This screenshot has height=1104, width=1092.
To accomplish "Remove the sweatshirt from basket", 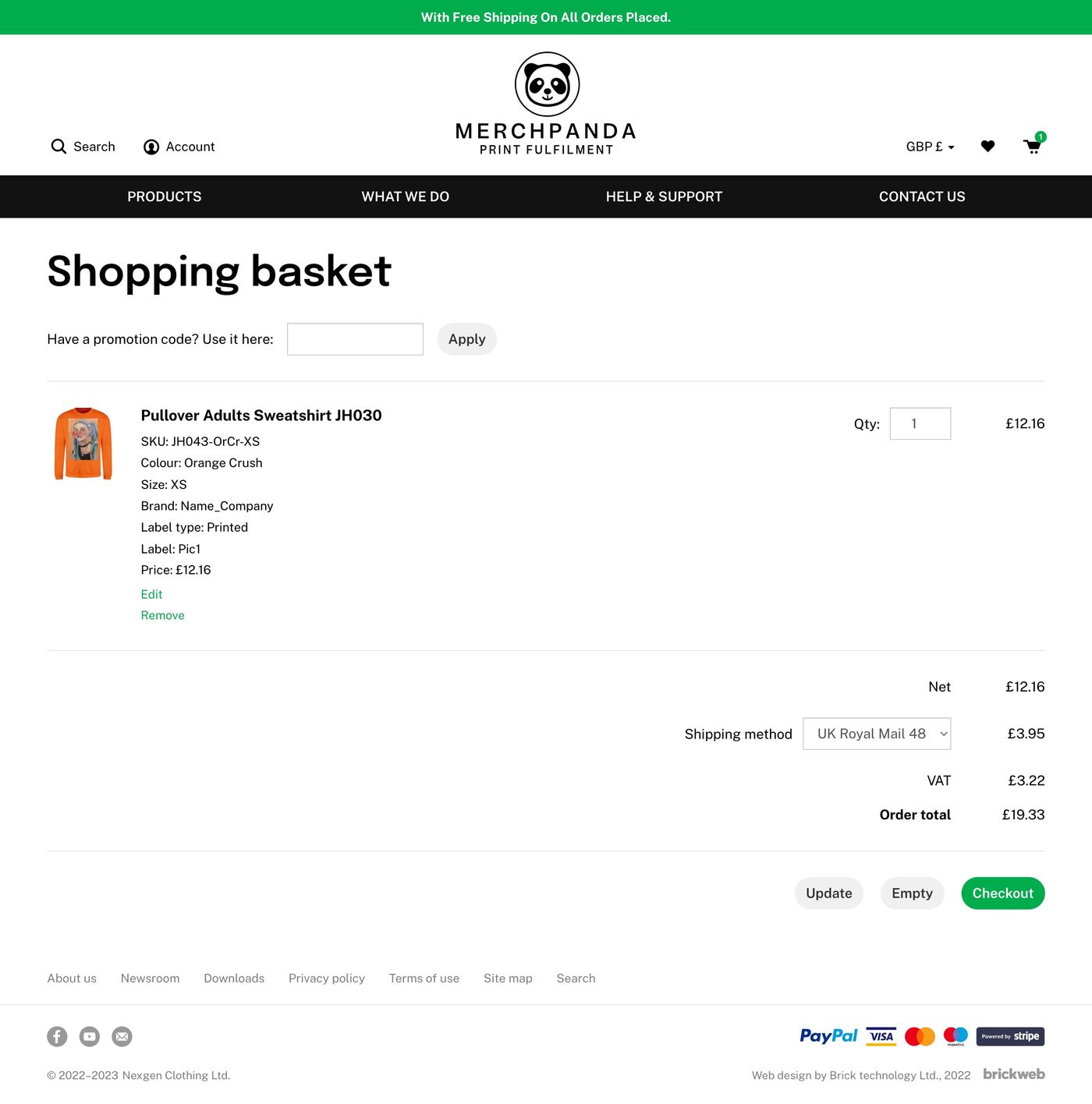I will (162, 615).
